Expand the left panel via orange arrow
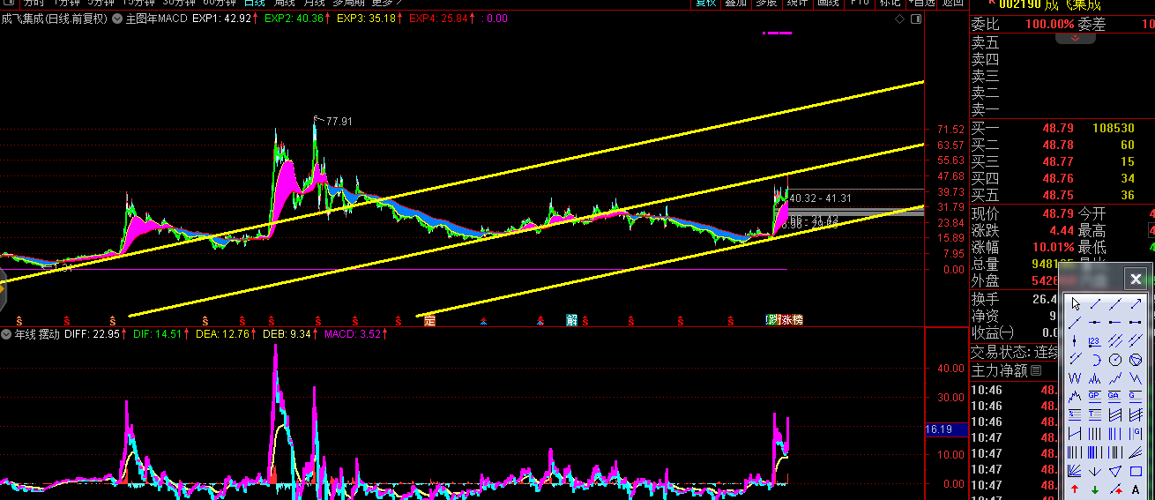This screenshot has width=1155, height=500. (2, 287)
